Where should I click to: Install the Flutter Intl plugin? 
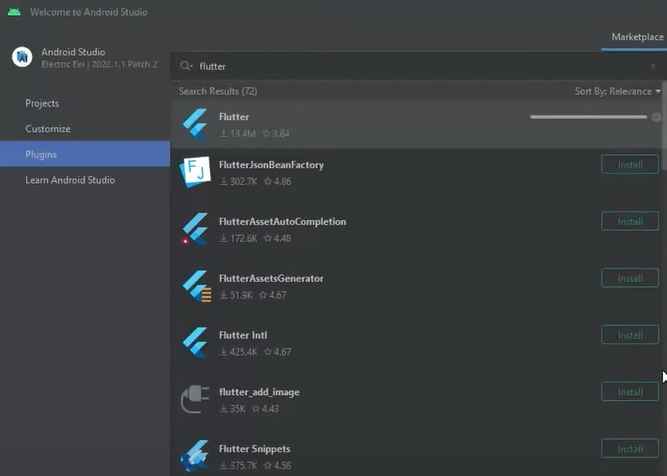(x=629, y=335)
